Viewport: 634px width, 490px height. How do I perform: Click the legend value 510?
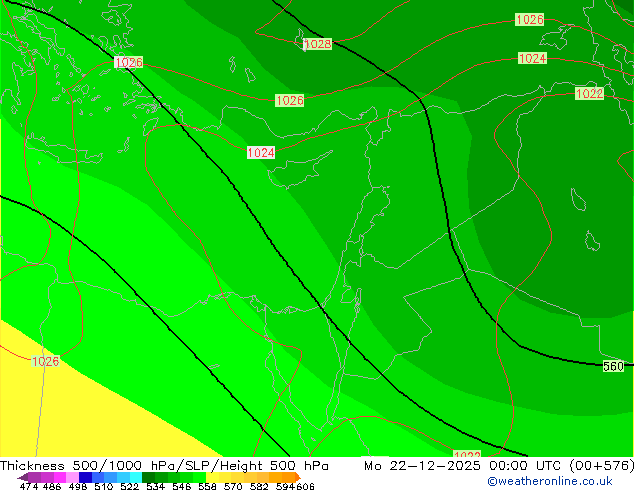click(104, 486)
